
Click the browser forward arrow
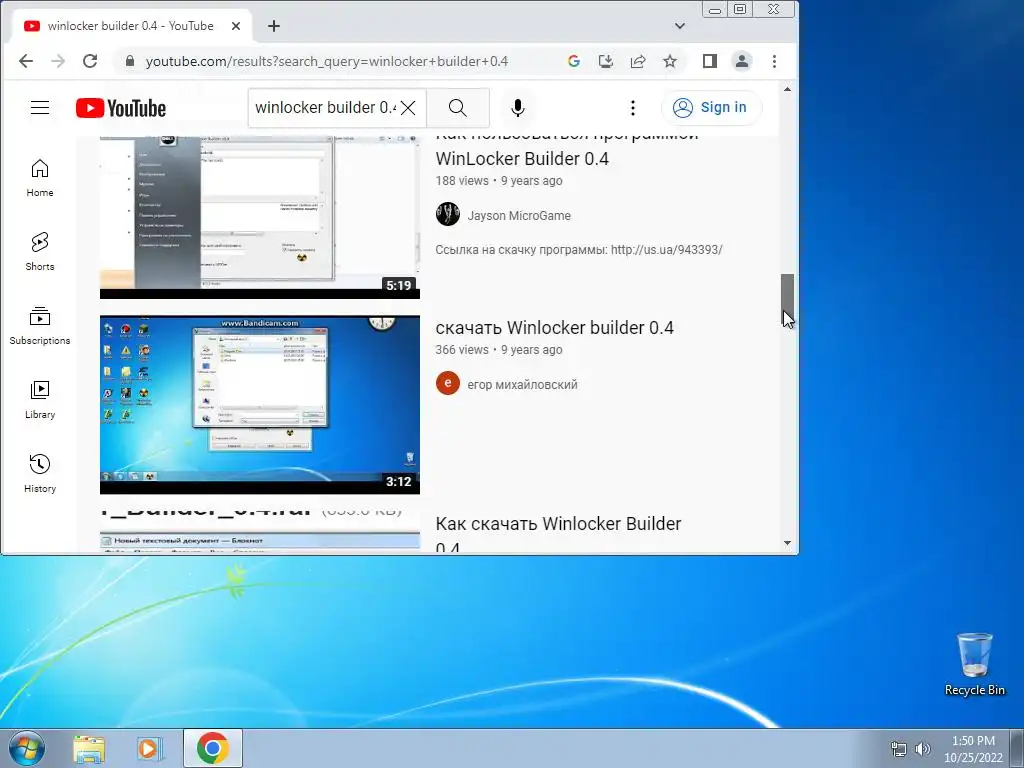(x=58, y=61)
